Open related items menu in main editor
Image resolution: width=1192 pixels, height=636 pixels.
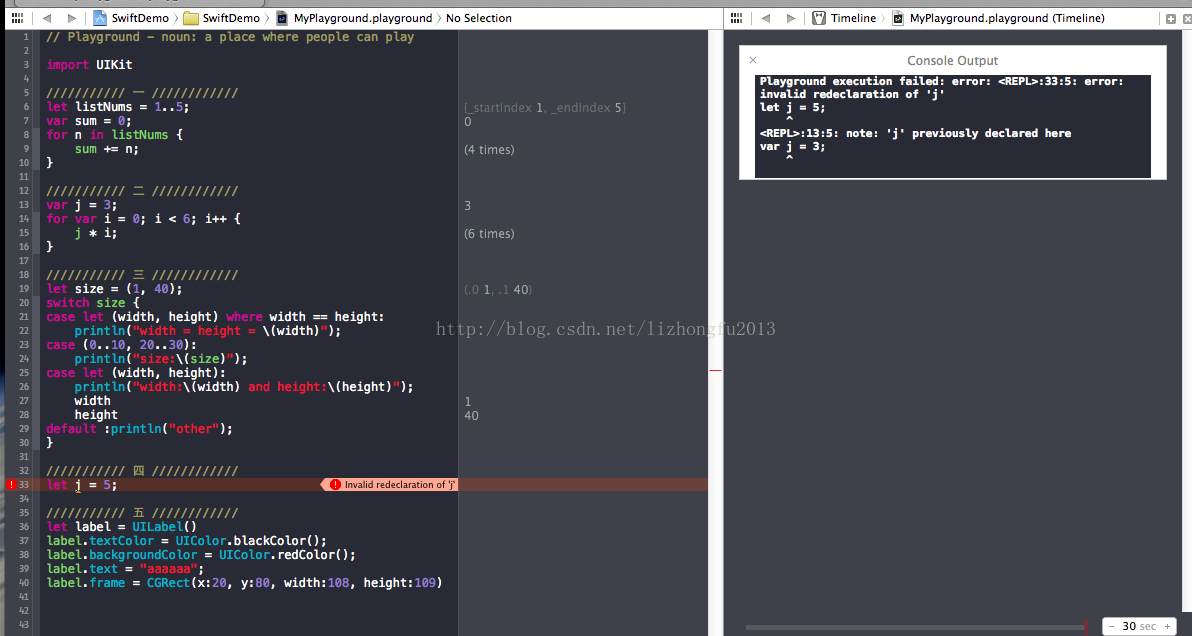pos(18,17)
